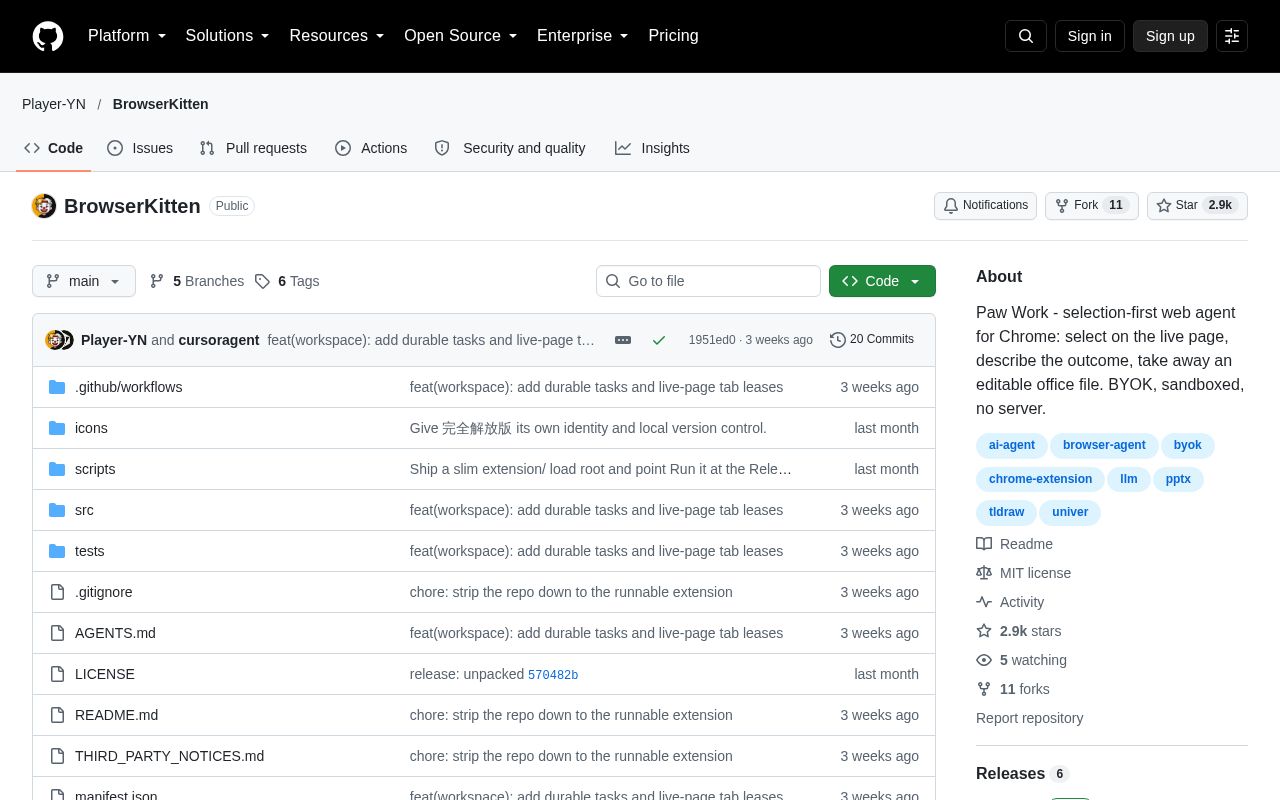Viewport: 1280px width, 800px height.
Task: Click the icons folder icon
Action: [x=57, y=428]
